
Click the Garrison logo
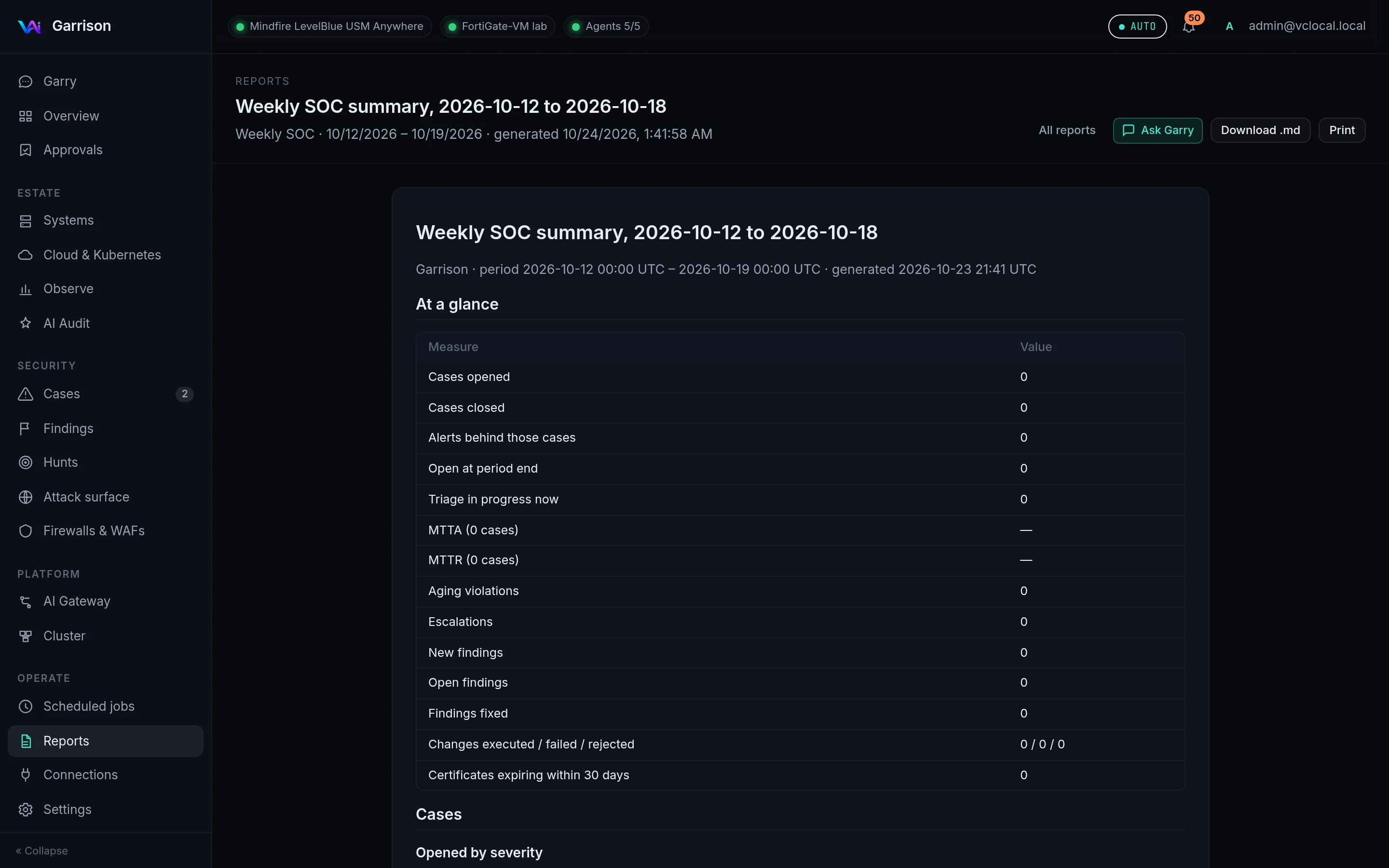[x=29, y=27]
